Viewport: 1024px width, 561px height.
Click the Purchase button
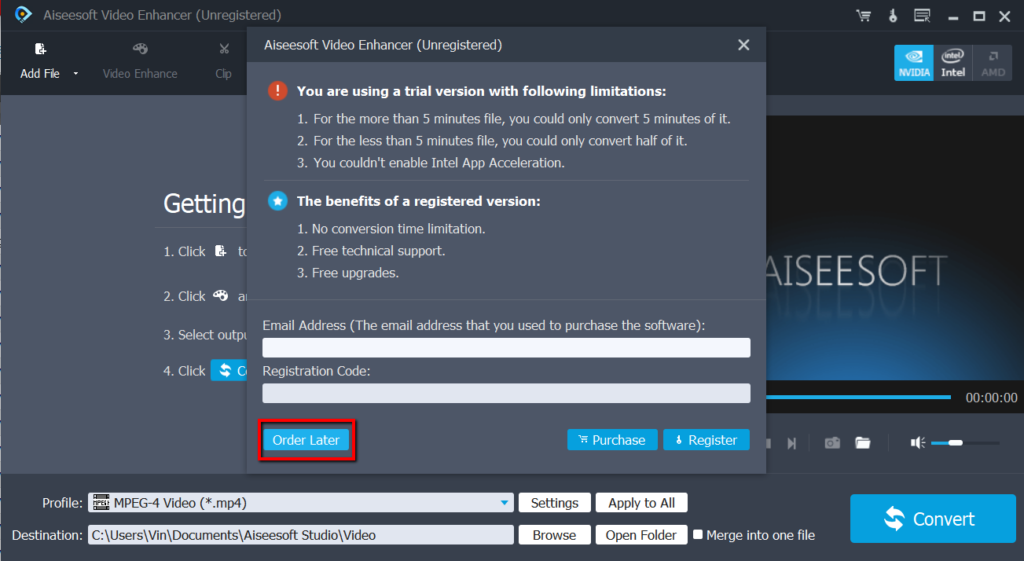point(612,440)
